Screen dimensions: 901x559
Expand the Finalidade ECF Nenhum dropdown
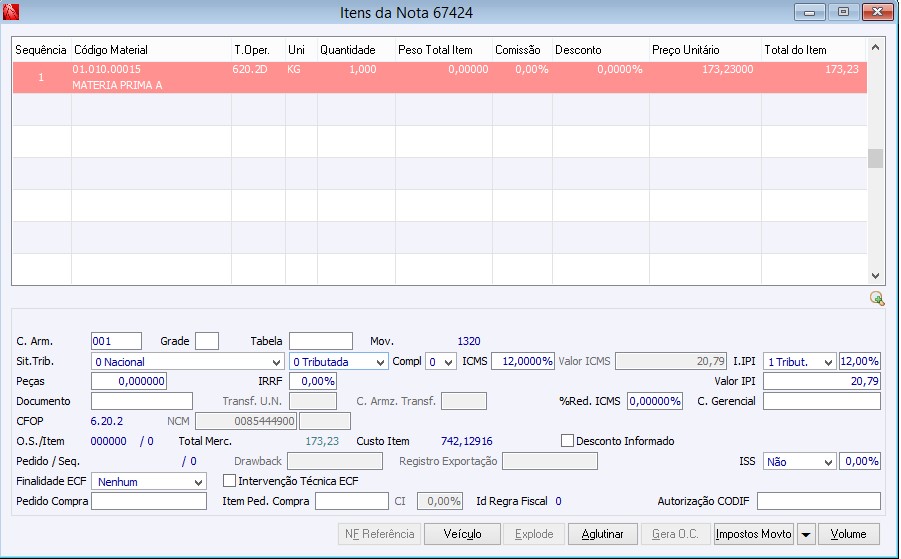click(148, 481)
